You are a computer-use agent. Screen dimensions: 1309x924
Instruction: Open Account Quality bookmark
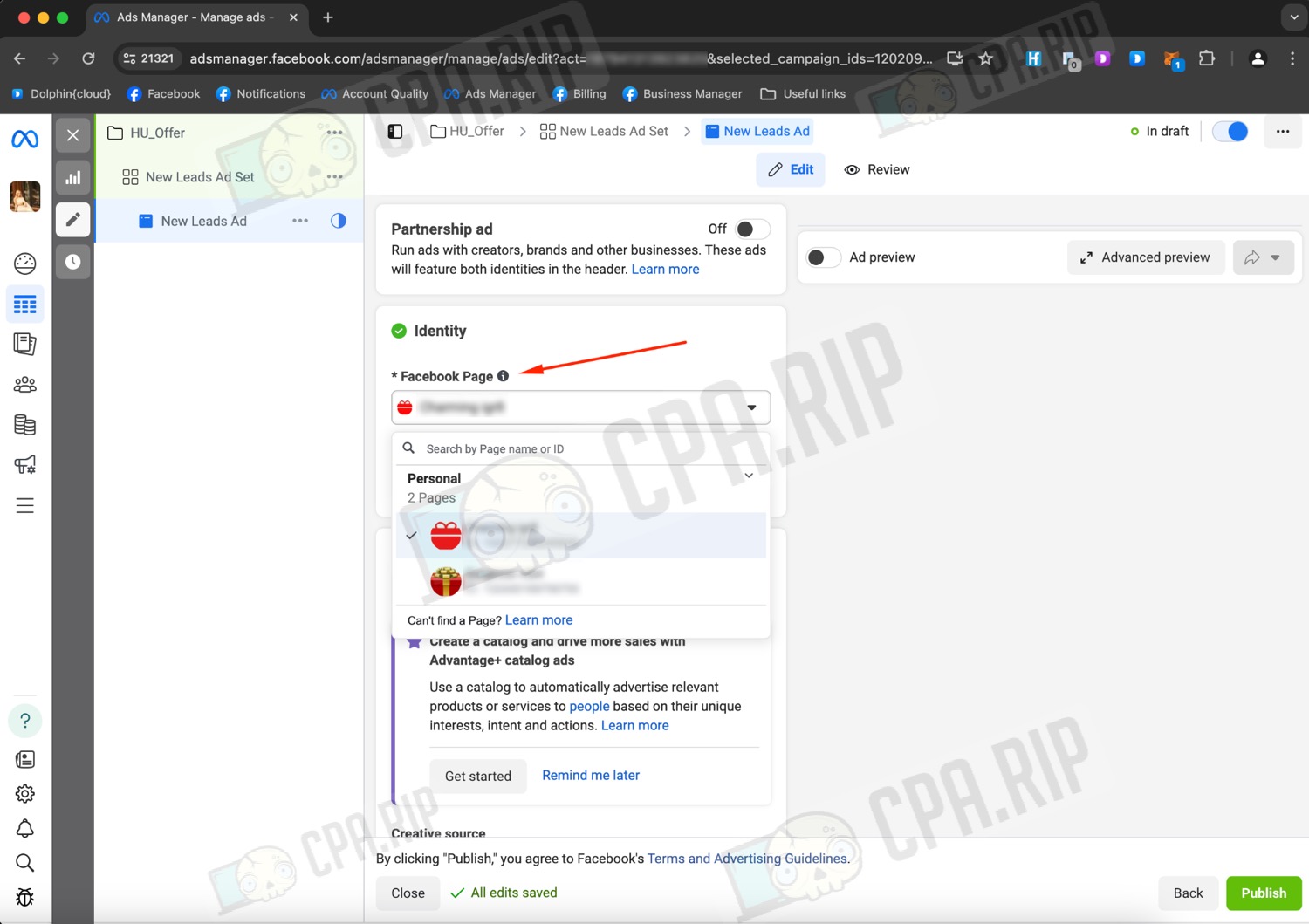[374, 93]
